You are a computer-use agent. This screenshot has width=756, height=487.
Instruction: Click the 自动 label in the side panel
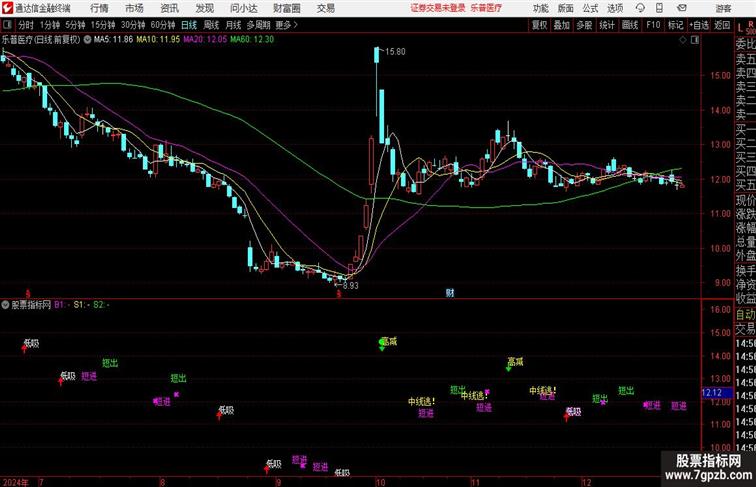pos(745,314)
